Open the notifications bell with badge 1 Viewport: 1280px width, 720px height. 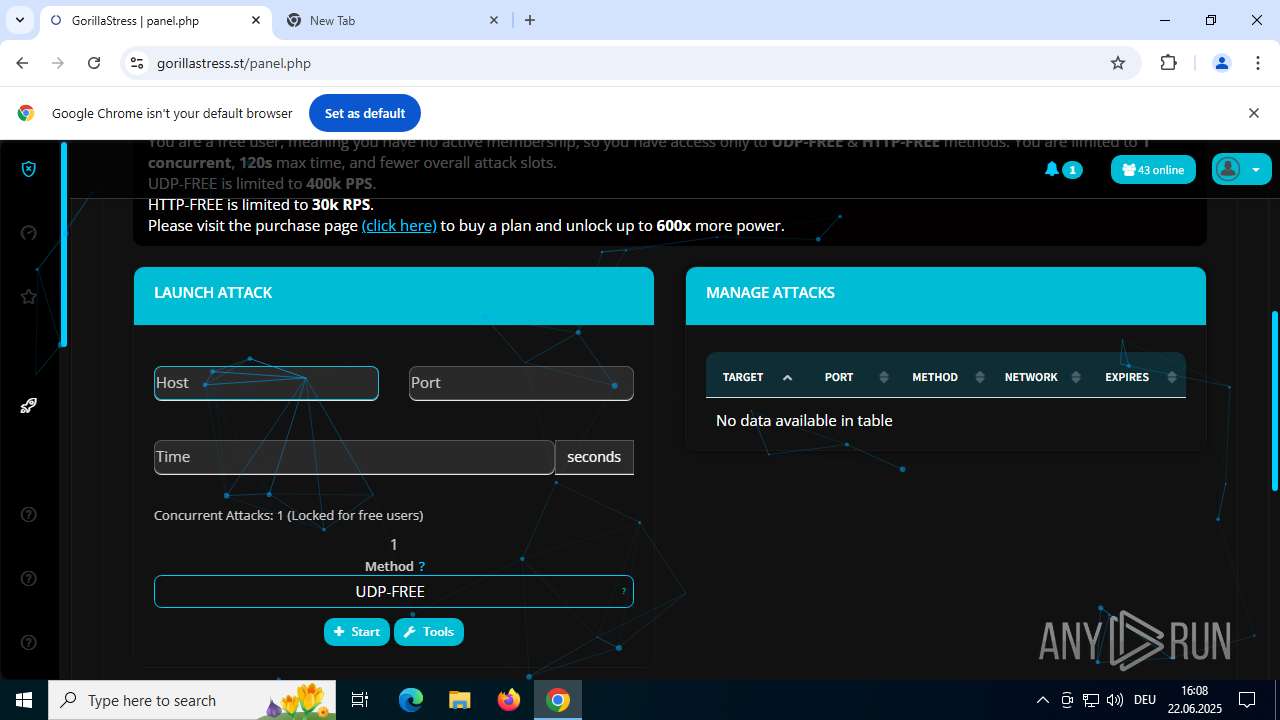point(1063,170)
